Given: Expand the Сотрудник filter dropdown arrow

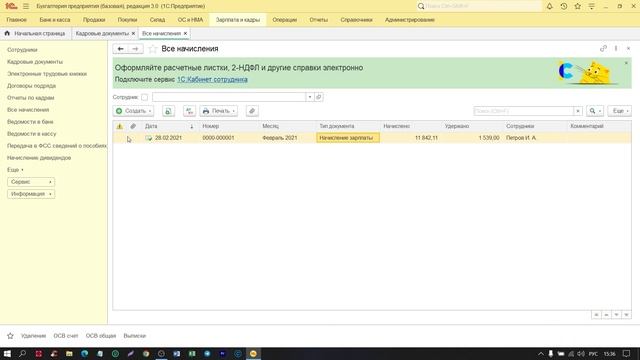Looking at the screenshot, I should tap(310, 97).
